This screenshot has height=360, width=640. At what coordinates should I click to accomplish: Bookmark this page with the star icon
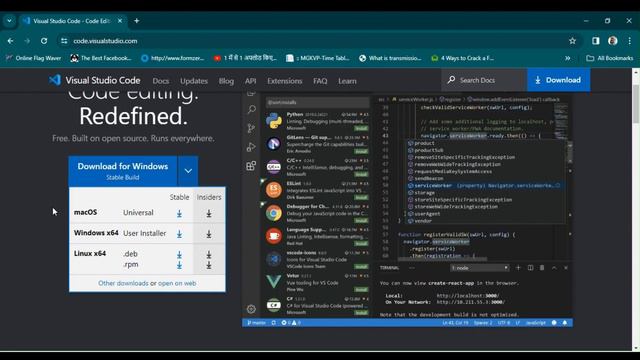[572, 41]
